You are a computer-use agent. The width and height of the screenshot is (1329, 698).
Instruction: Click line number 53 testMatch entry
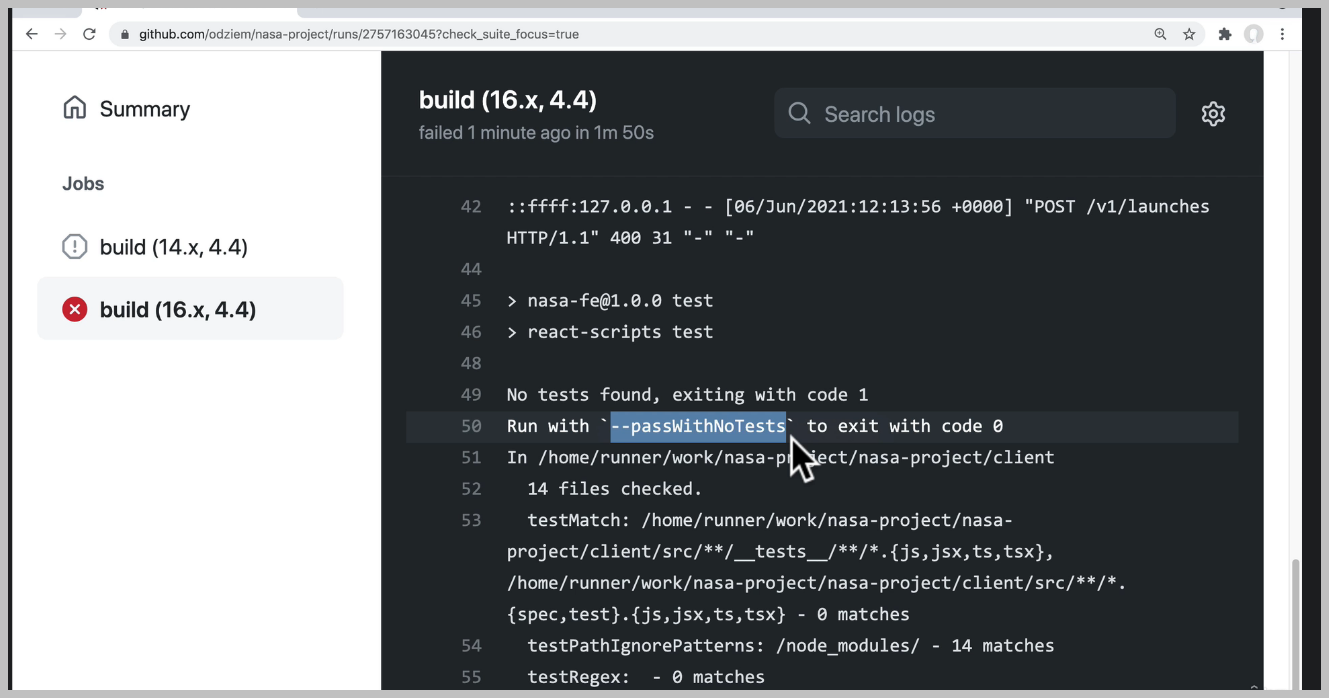click(x=471, y=520)
